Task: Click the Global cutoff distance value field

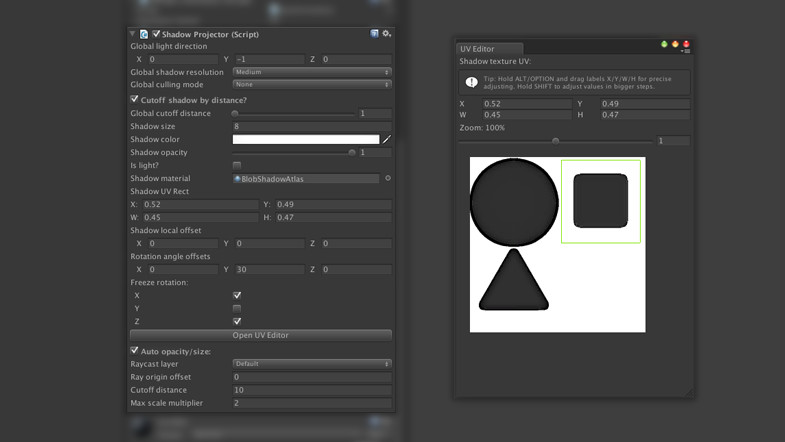Action: (x=375, y=114)
